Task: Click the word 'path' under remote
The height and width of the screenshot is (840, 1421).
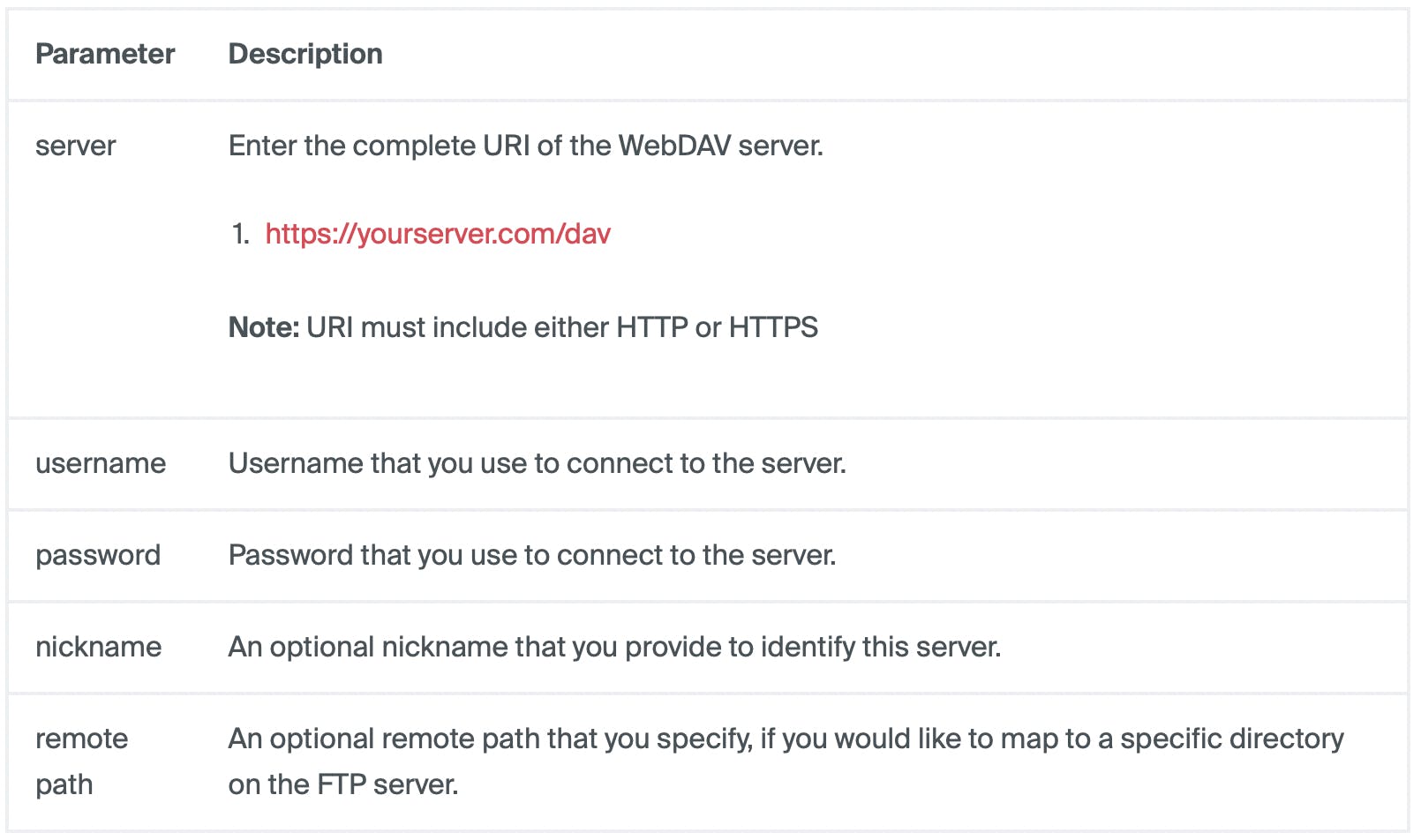Action: 64,784
